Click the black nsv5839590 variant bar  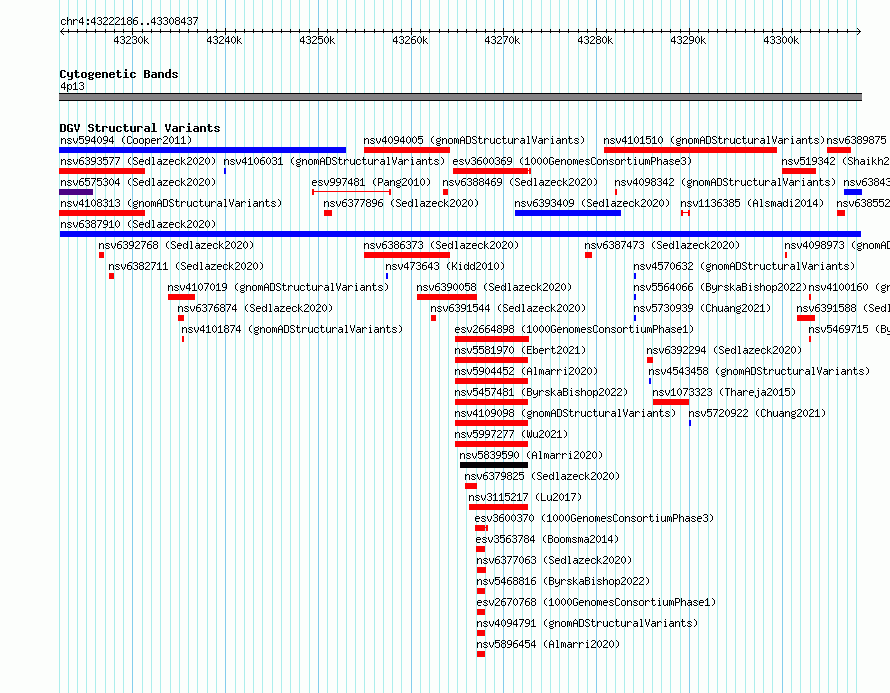tap(494, 465)
